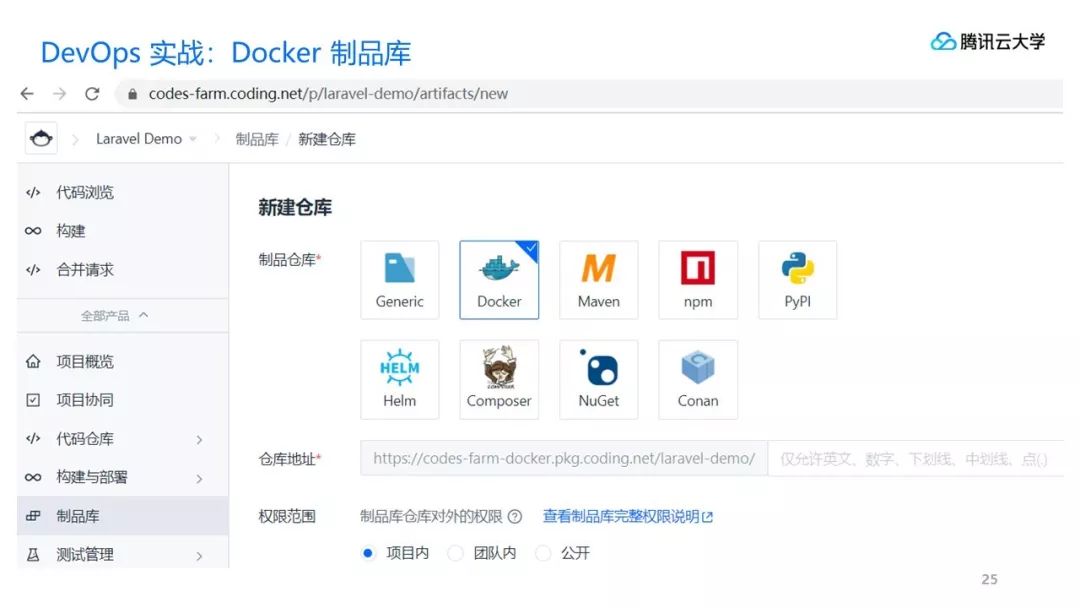Click the checkbox icon beside 项目协同
1080x608 pixels.
pyautogui.click(x=33, y=400)
